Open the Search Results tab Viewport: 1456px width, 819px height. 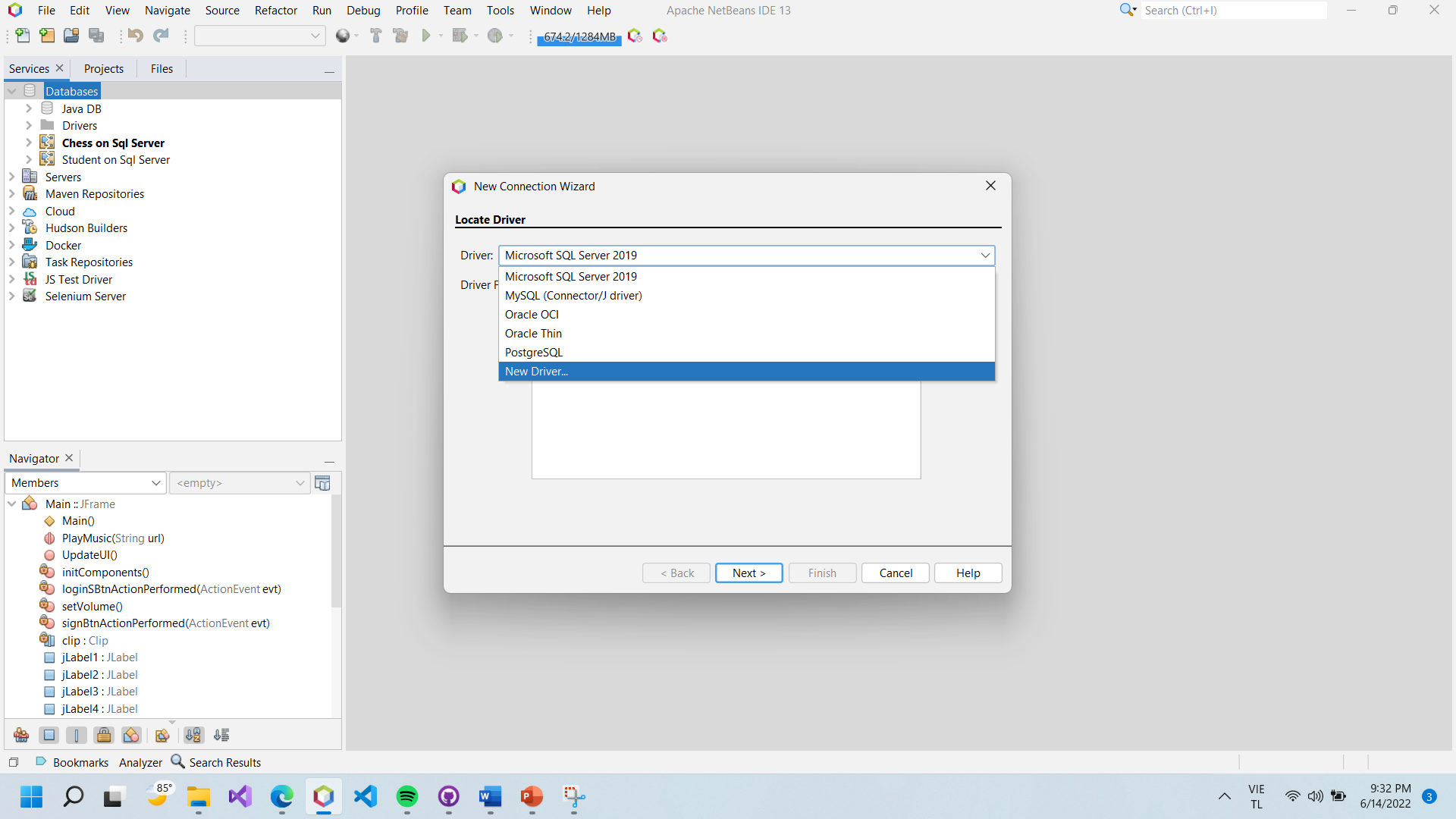216,762
